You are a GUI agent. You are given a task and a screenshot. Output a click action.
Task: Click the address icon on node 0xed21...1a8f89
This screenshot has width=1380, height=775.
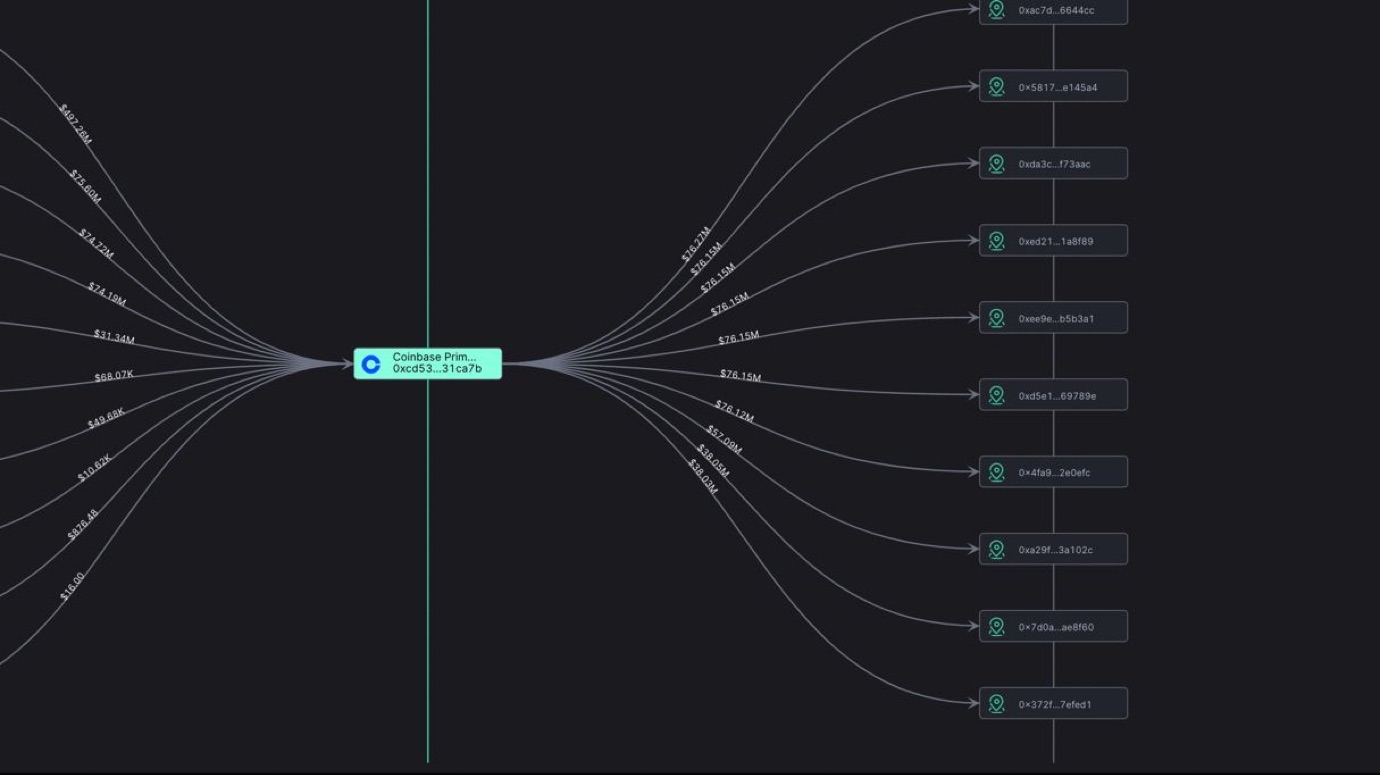click(996, 241)
